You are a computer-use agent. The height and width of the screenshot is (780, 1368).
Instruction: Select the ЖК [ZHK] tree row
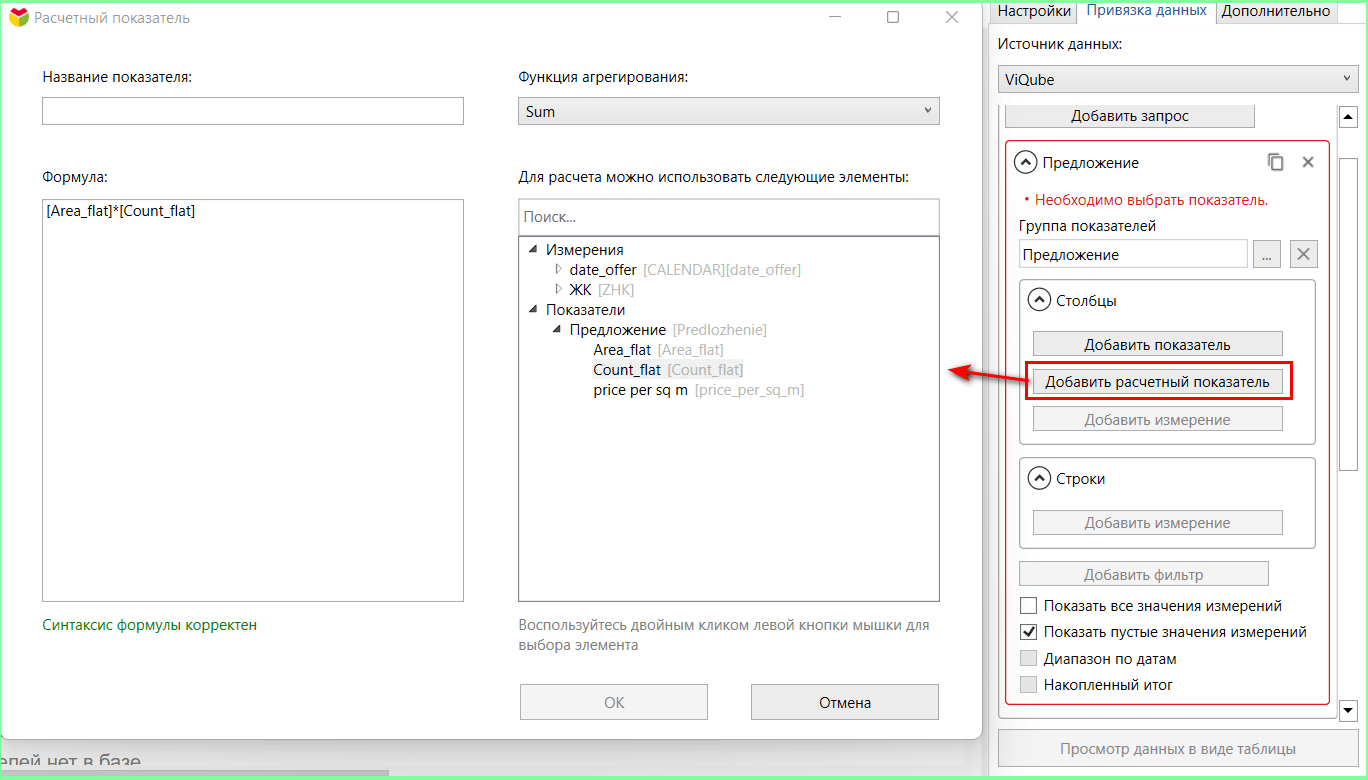pos(602,290)
